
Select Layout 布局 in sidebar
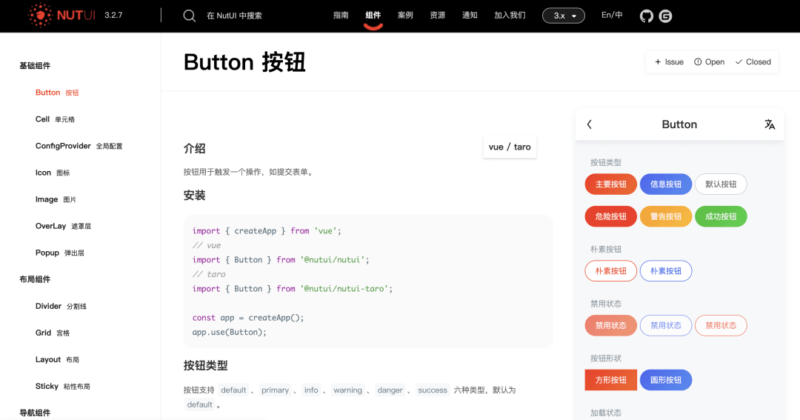tap(57, 359)
